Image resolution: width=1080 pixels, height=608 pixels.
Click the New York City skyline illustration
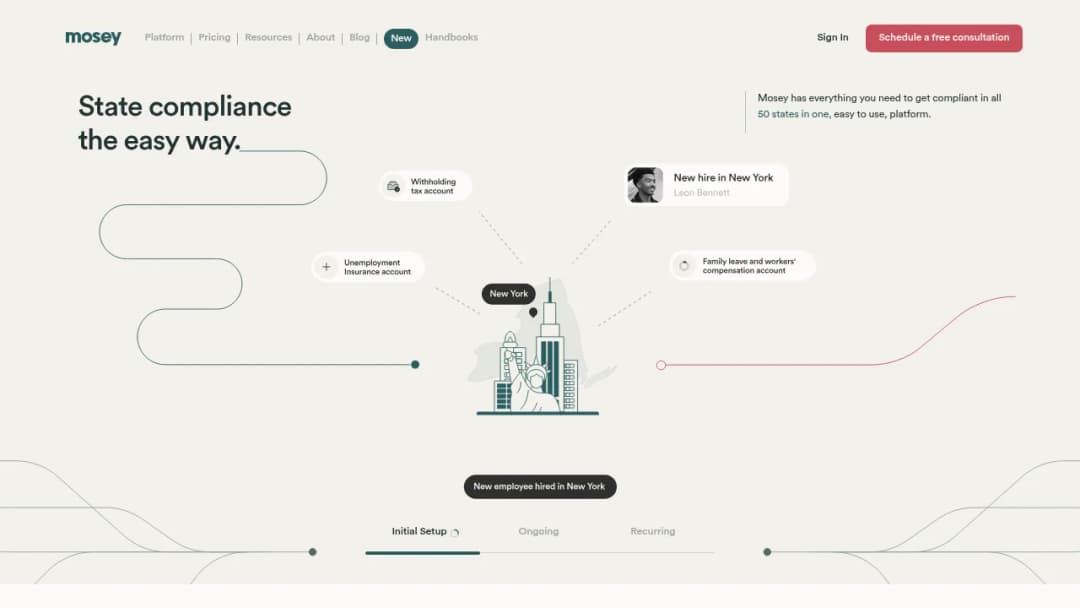point(538,348)
